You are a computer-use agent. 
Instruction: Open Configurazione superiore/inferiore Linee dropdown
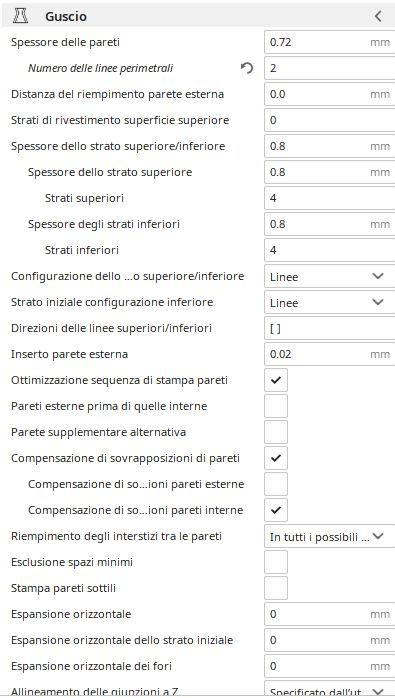pyautogui.click(x=330, y=276)
